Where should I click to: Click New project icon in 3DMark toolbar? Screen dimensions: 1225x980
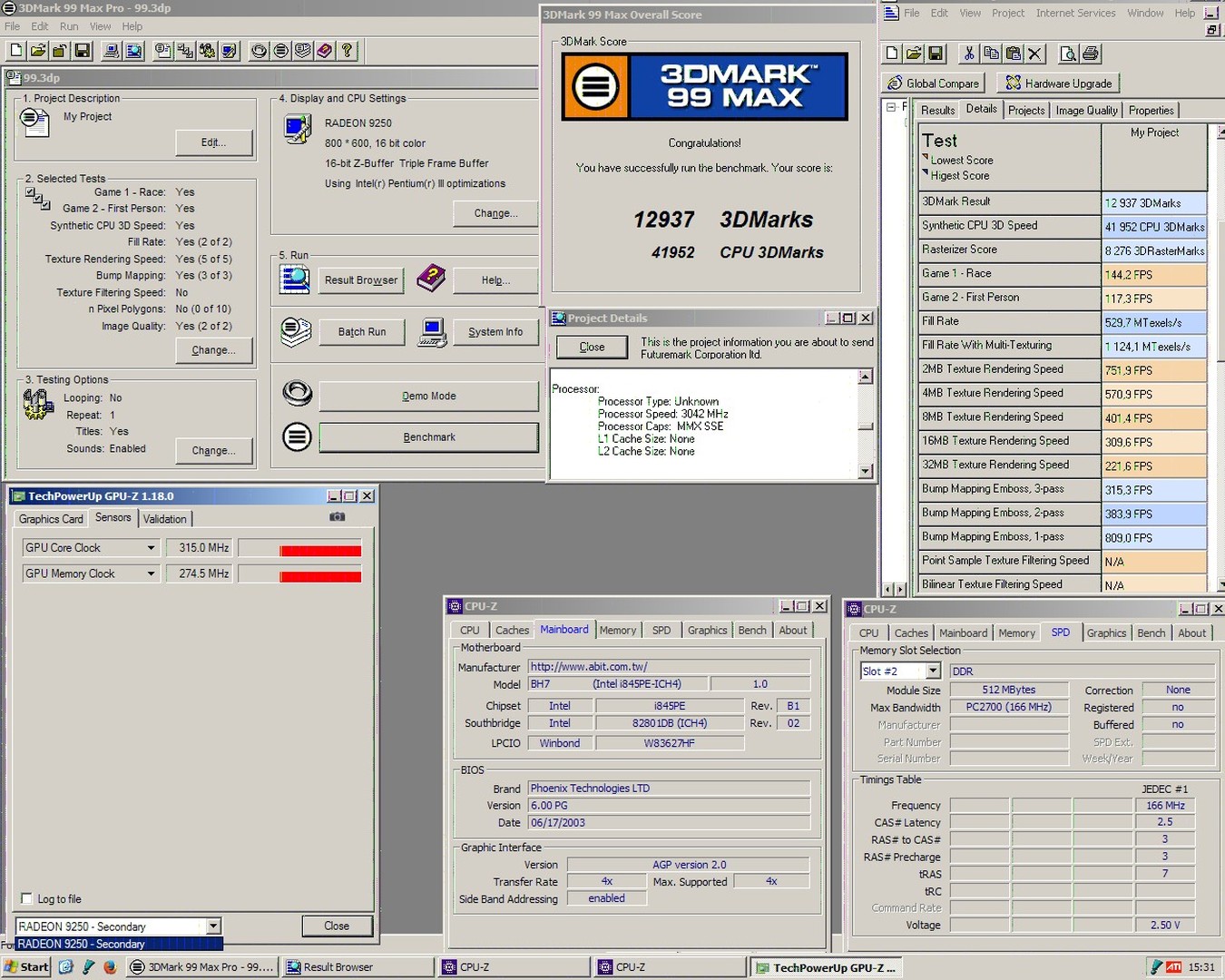coord(15,51)
